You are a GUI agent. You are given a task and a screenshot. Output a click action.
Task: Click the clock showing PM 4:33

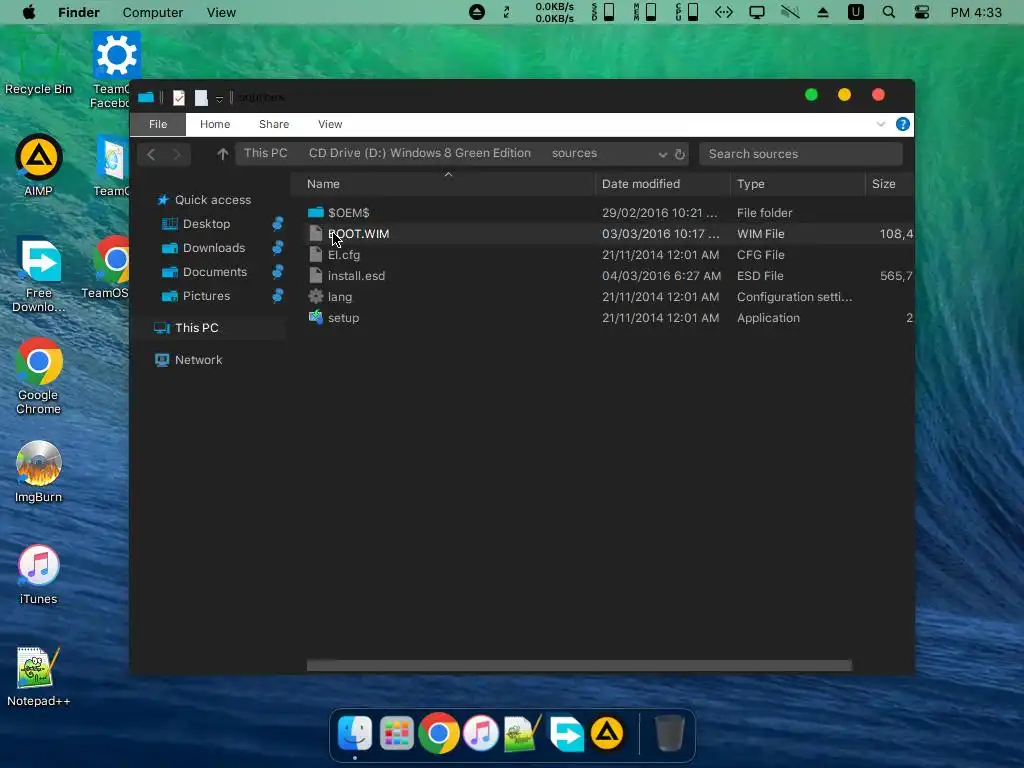(976, 12)
